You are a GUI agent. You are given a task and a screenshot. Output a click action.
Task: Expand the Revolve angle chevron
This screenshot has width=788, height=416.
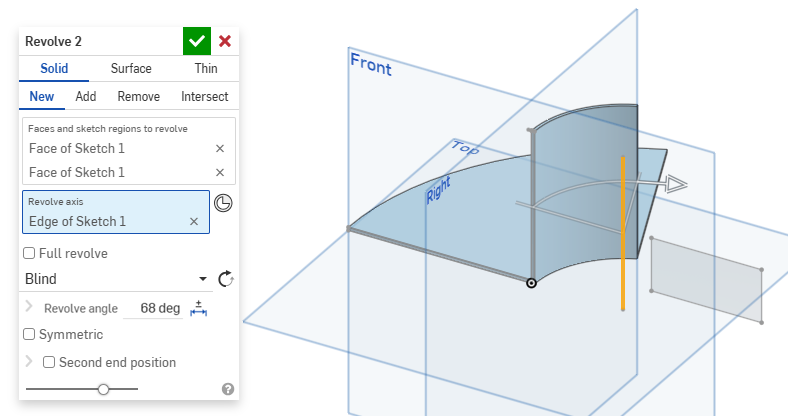[29, 307]
